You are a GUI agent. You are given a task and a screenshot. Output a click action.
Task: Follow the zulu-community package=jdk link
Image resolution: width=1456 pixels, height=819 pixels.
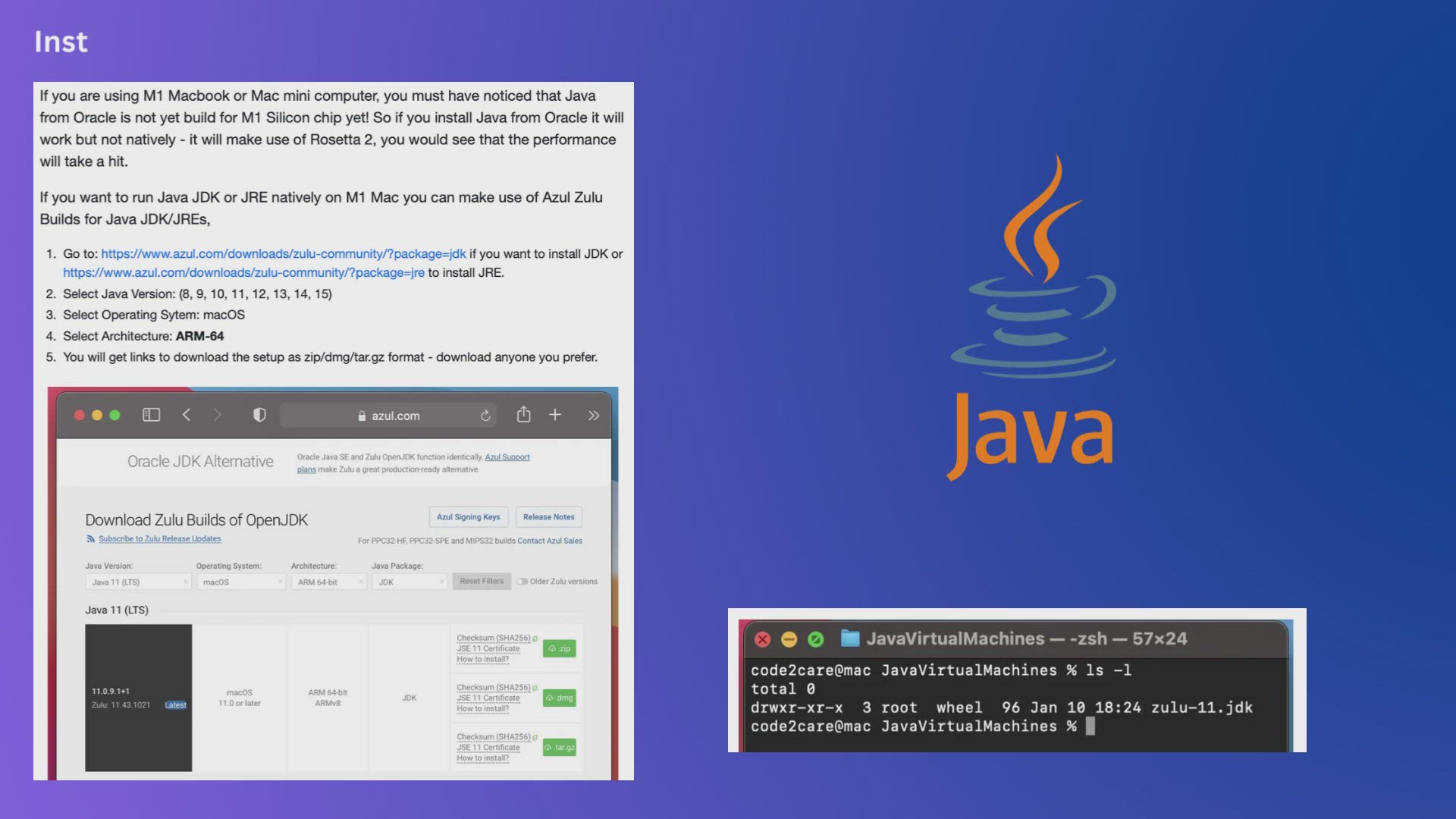284,254
